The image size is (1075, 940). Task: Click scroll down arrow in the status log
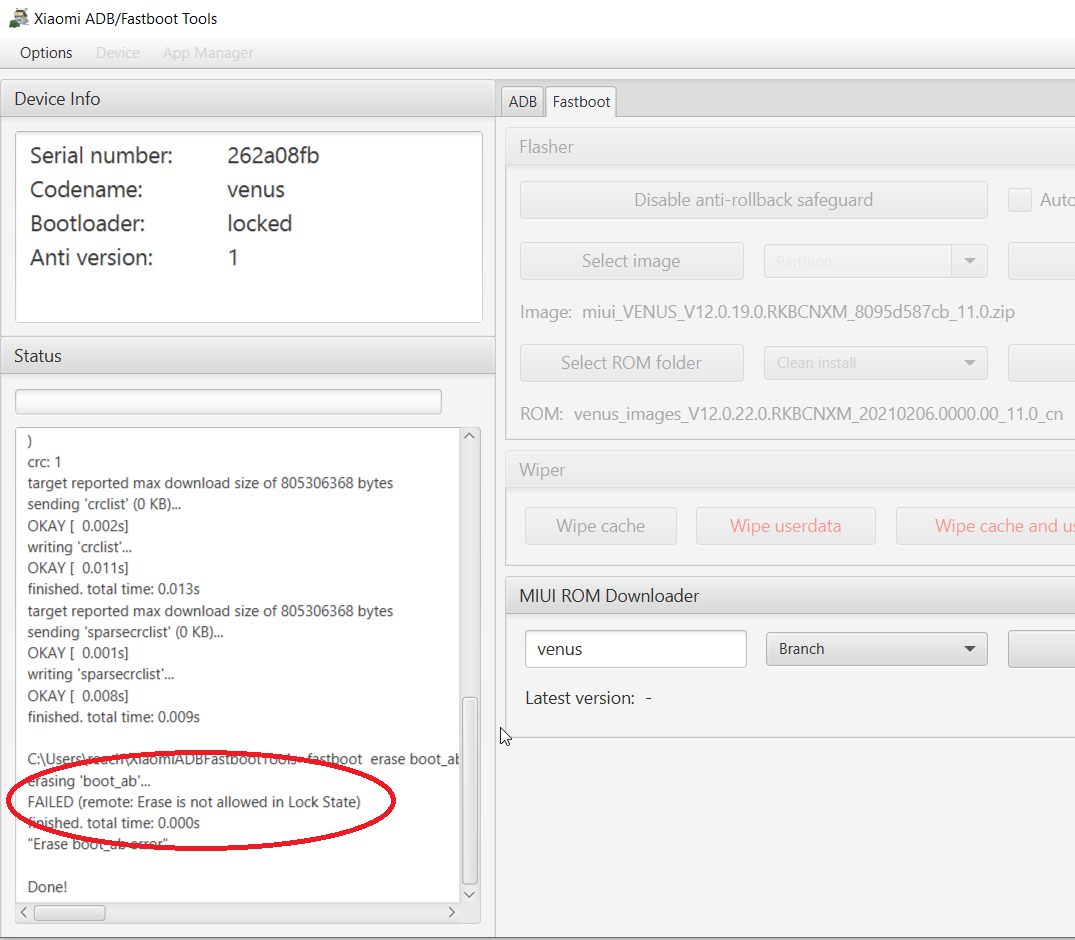pos(470,894)
